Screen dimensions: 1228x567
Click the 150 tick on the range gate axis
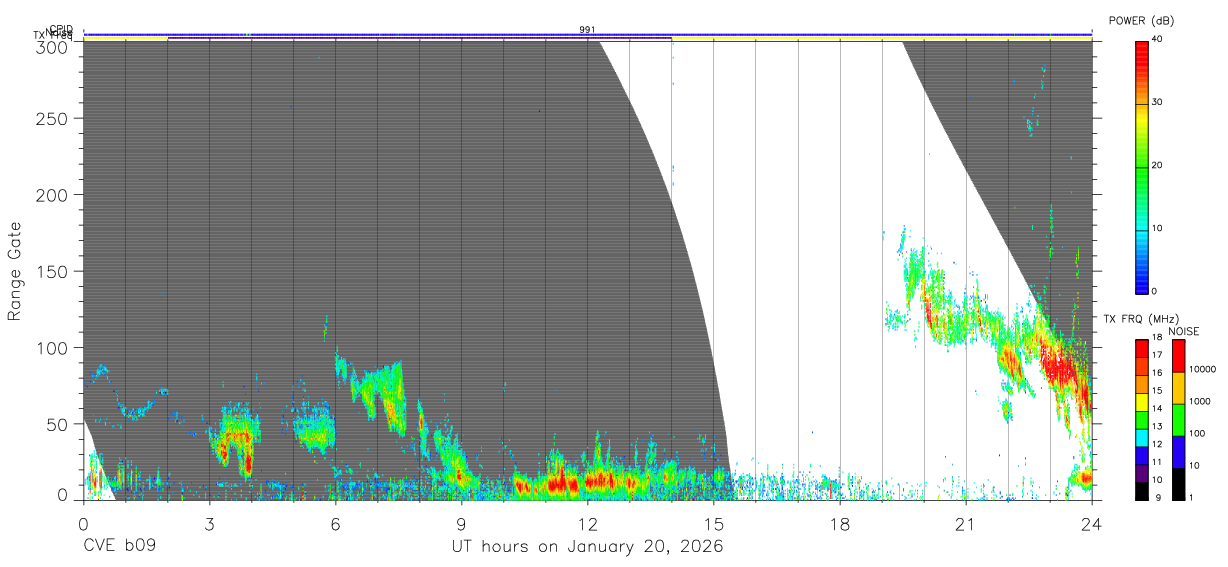coord(52,271)
